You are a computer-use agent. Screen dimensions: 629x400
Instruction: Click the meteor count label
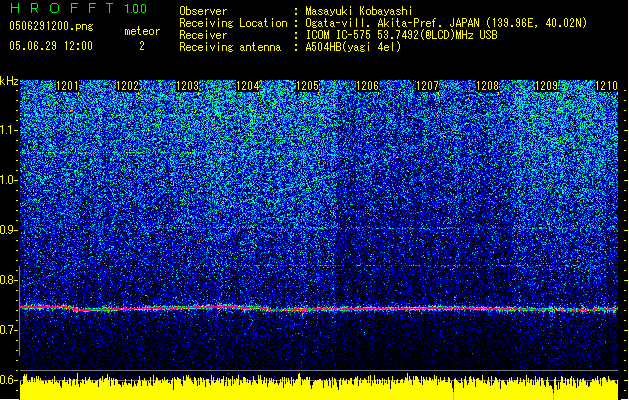coord(142,31)
